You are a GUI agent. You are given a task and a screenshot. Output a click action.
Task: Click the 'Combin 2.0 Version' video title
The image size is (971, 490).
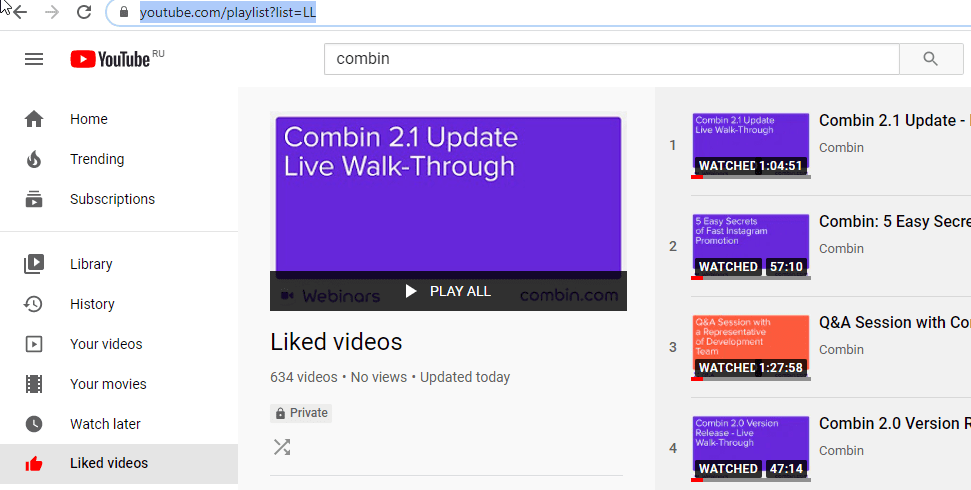(x=894, y=424)
